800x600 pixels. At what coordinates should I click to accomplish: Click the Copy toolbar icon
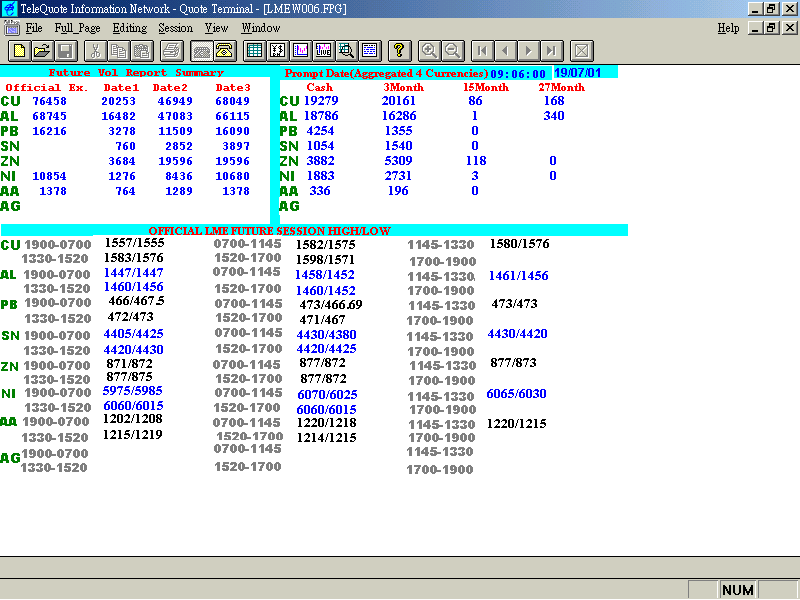pyautogui.click(x=118, y=51)
